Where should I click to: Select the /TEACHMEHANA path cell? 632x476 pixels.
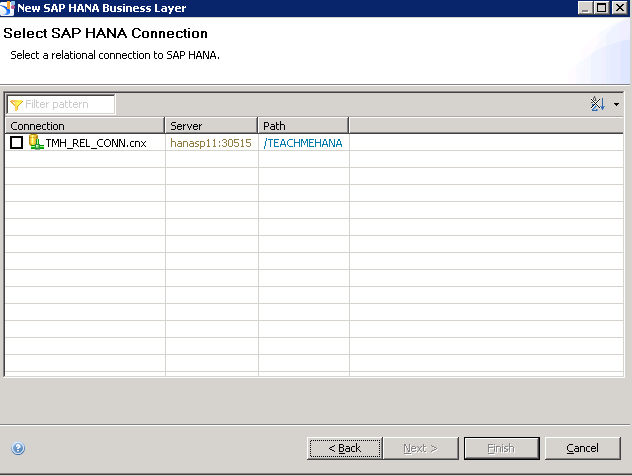click(x=303, y=143)
